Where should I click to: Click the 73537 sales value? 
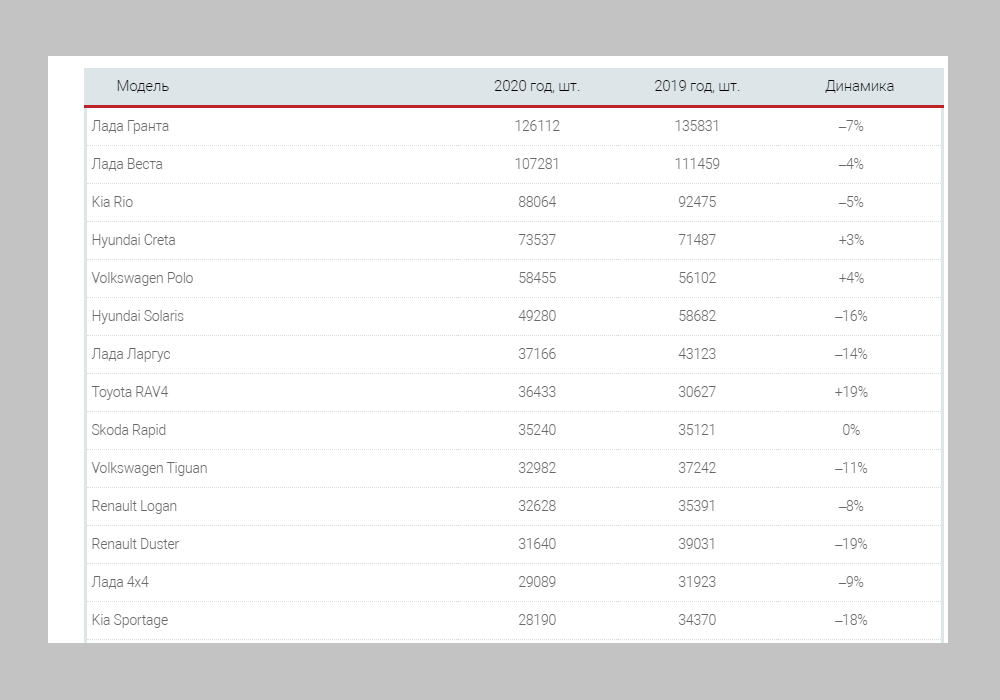point(537,240)
